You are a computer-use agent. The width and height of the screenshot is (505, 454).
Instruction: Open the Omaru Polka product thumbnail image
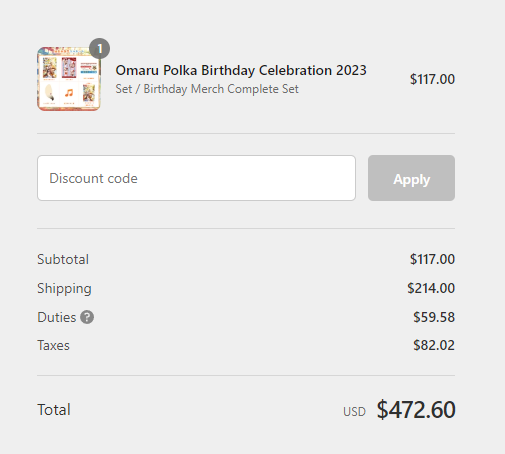point(69,79)
